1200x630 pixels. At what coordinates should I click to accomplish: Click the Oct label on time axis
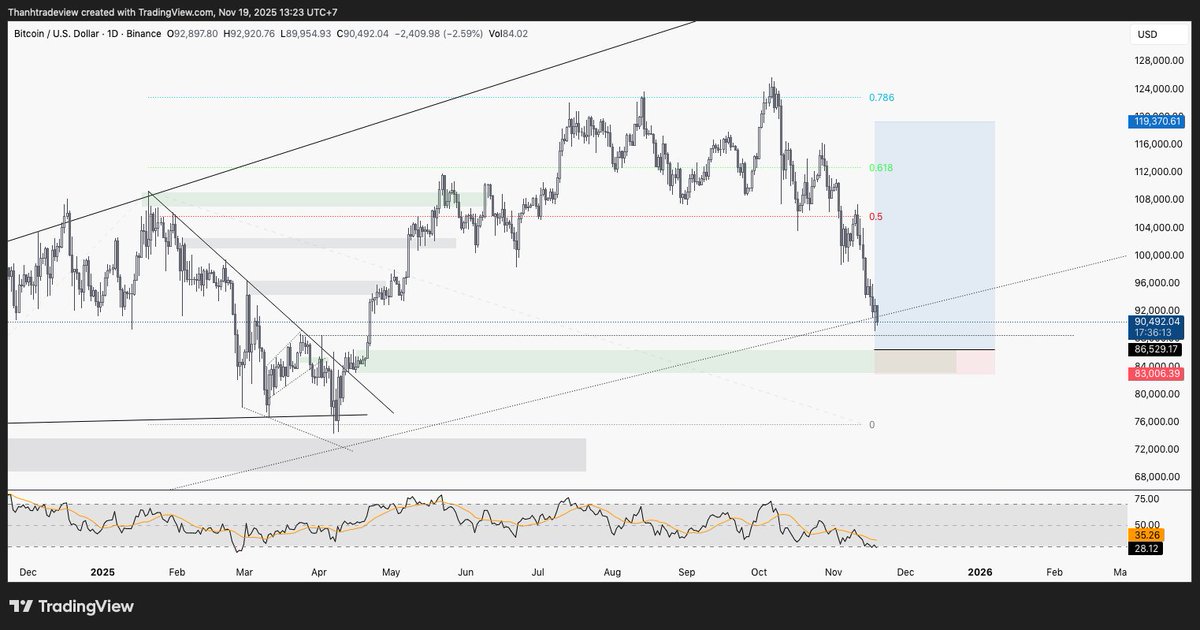tap(758, 572)
